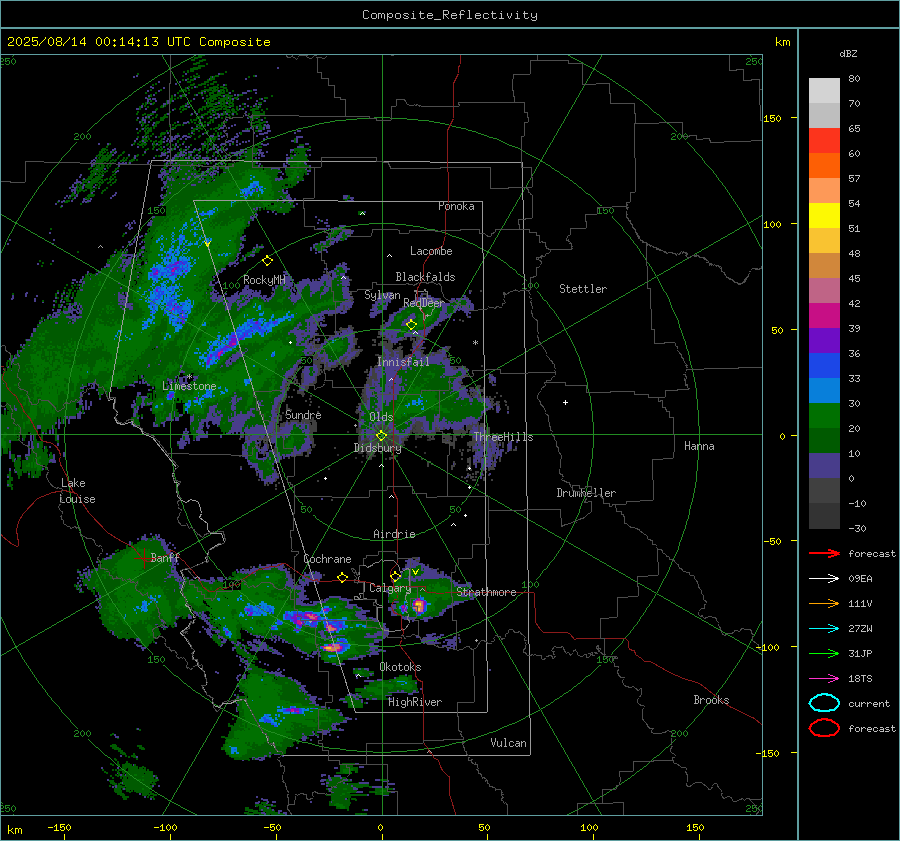Click the cyan current ellipse legend icon
900x841 pixels.
(x=824, y=703)
